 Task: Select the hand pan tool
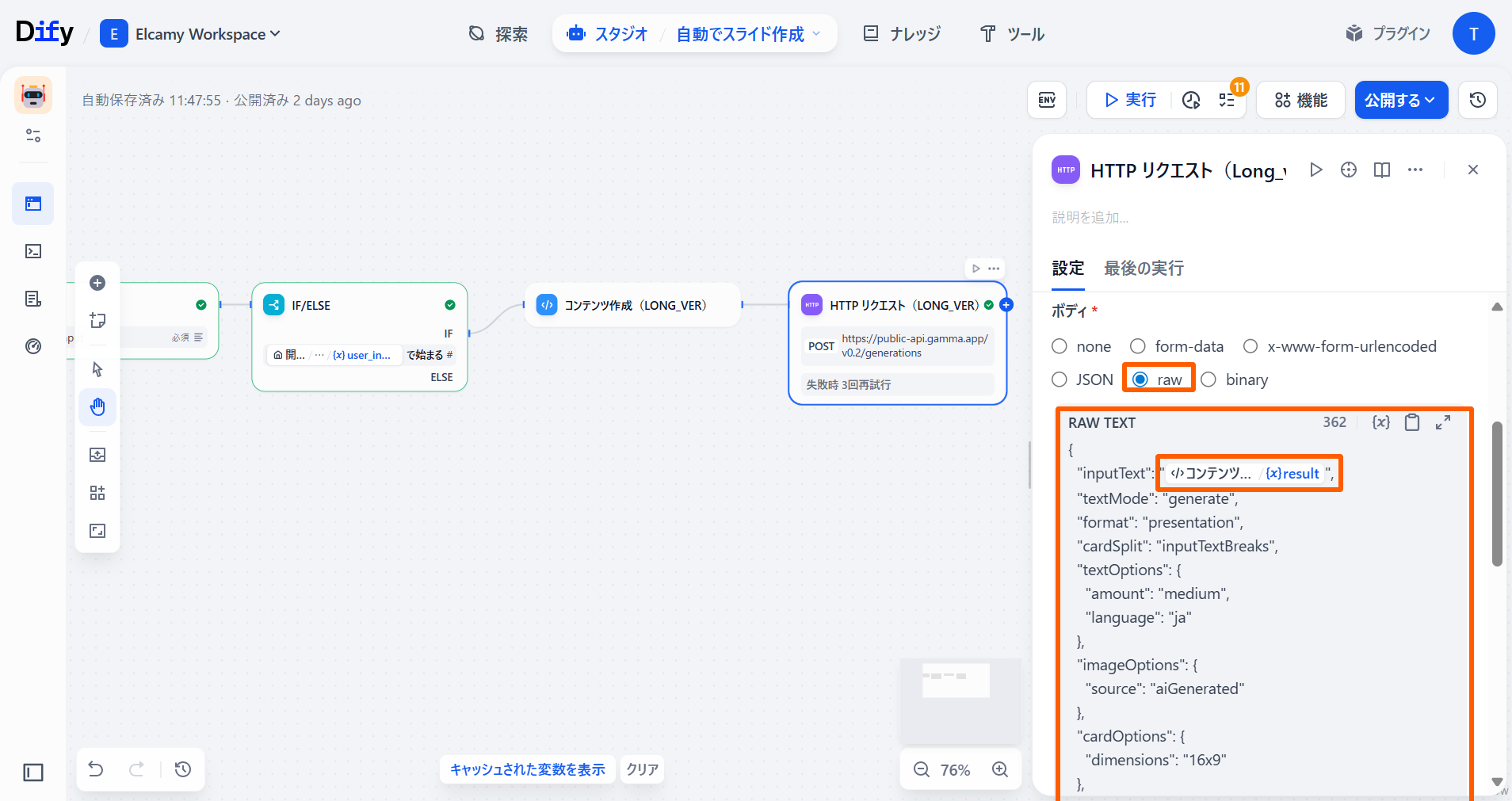97,407
